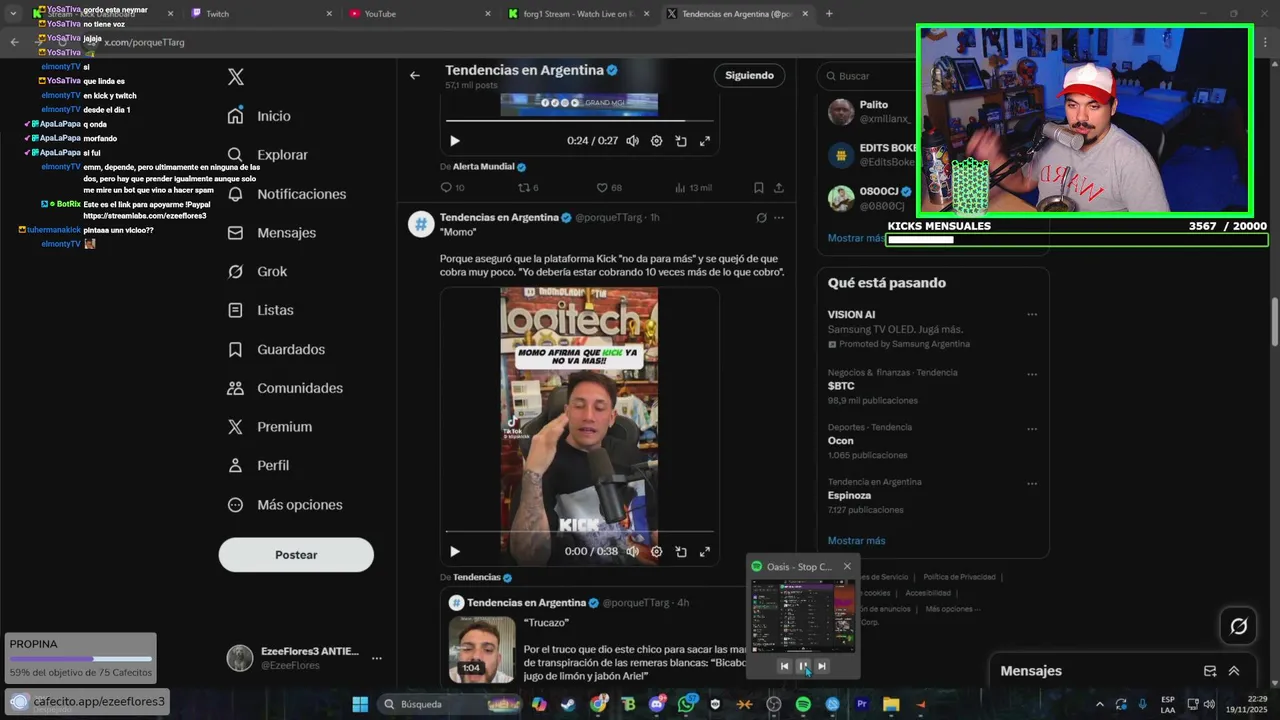Compose new message in Mensajes drawer
This screenshot has height=720, width=1280.
pyautogui.click(x=1210, y=671)
